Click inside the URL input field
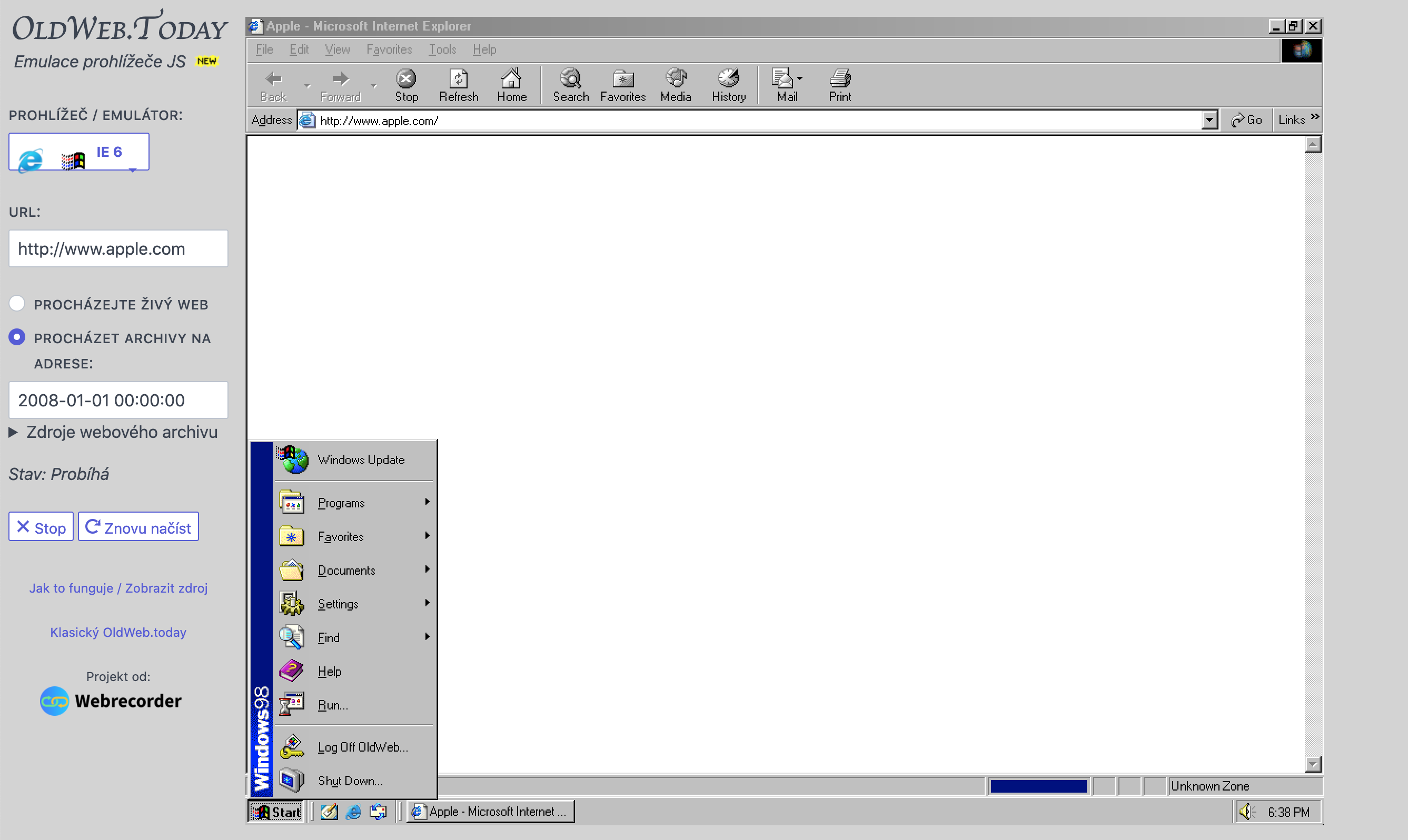Viewport: 1408px width, 840px height. click(118, 248)
